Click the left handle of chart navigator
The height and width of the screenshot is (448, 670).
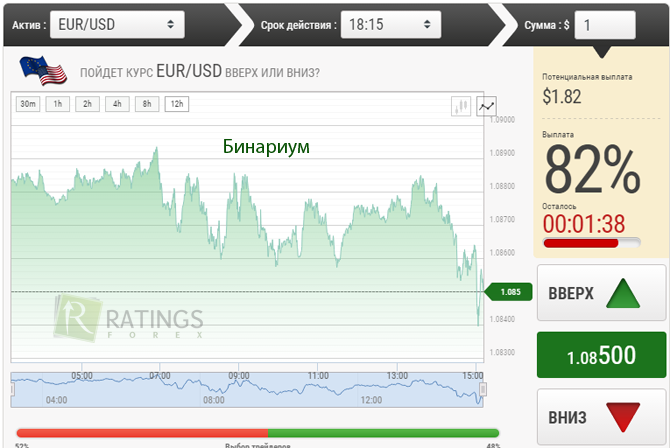[x=12, y=389]
